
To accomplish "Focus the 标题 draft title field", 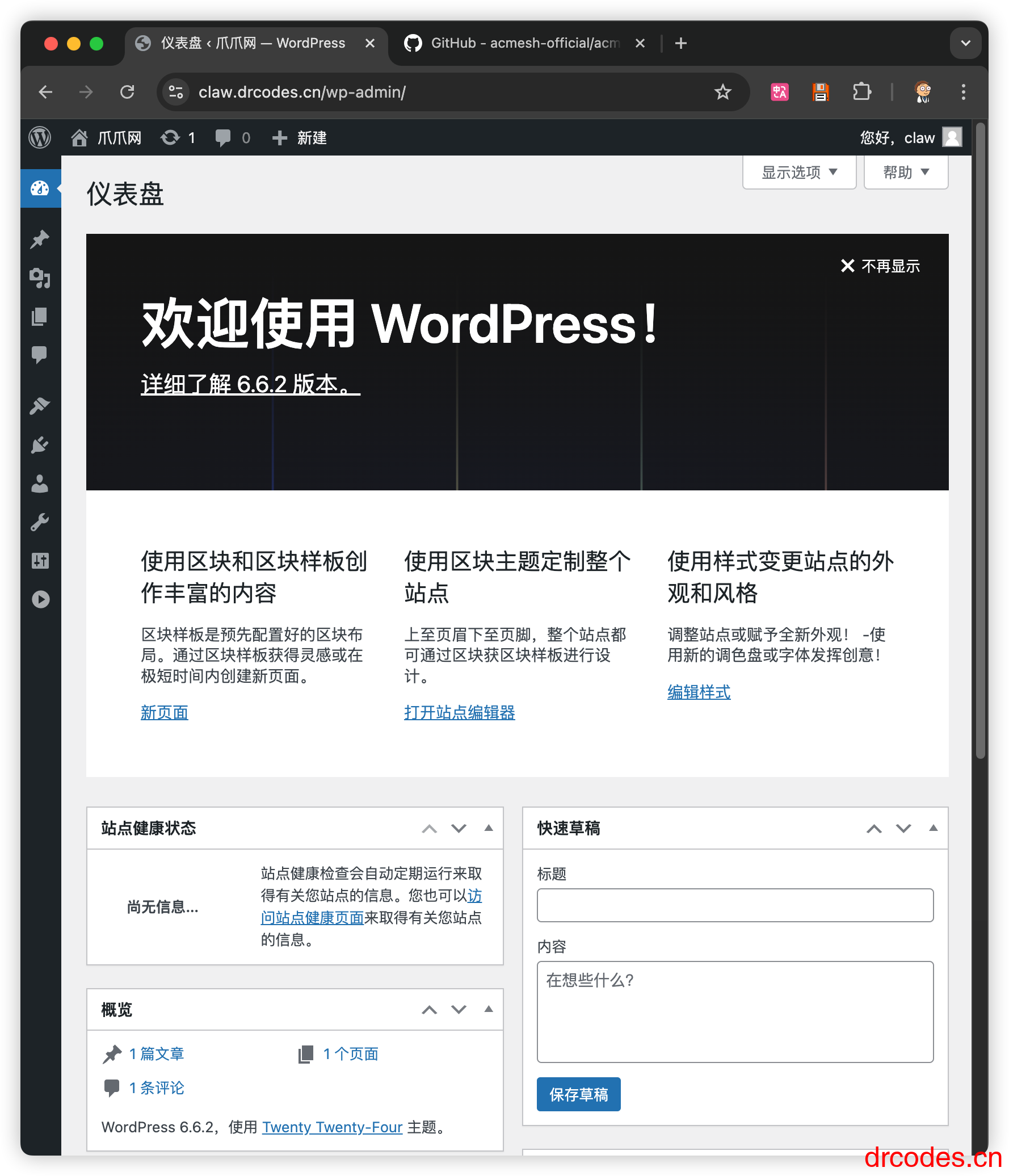I will tap(735, 905).
